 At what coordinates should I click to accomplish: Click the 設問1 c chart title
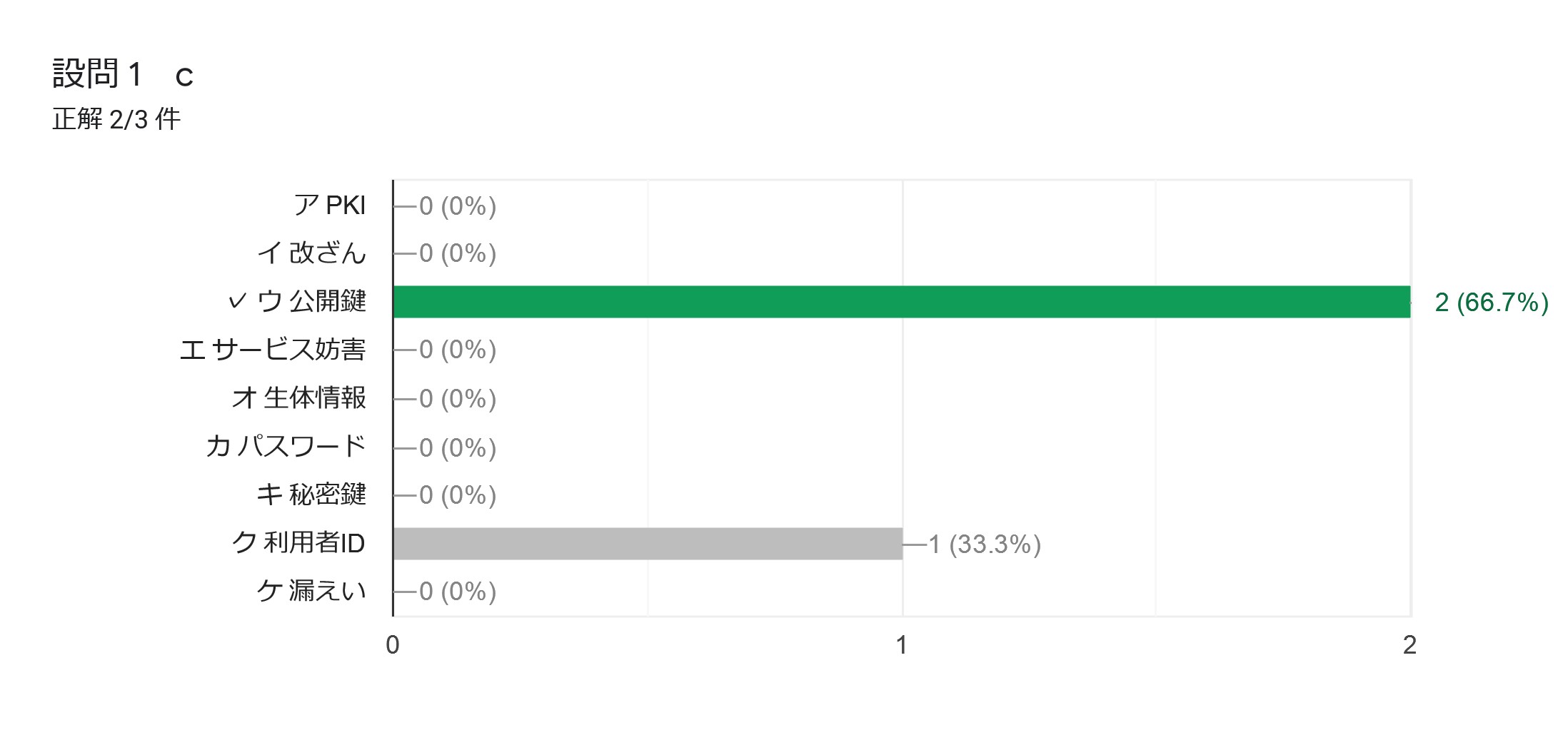point(123,74)
